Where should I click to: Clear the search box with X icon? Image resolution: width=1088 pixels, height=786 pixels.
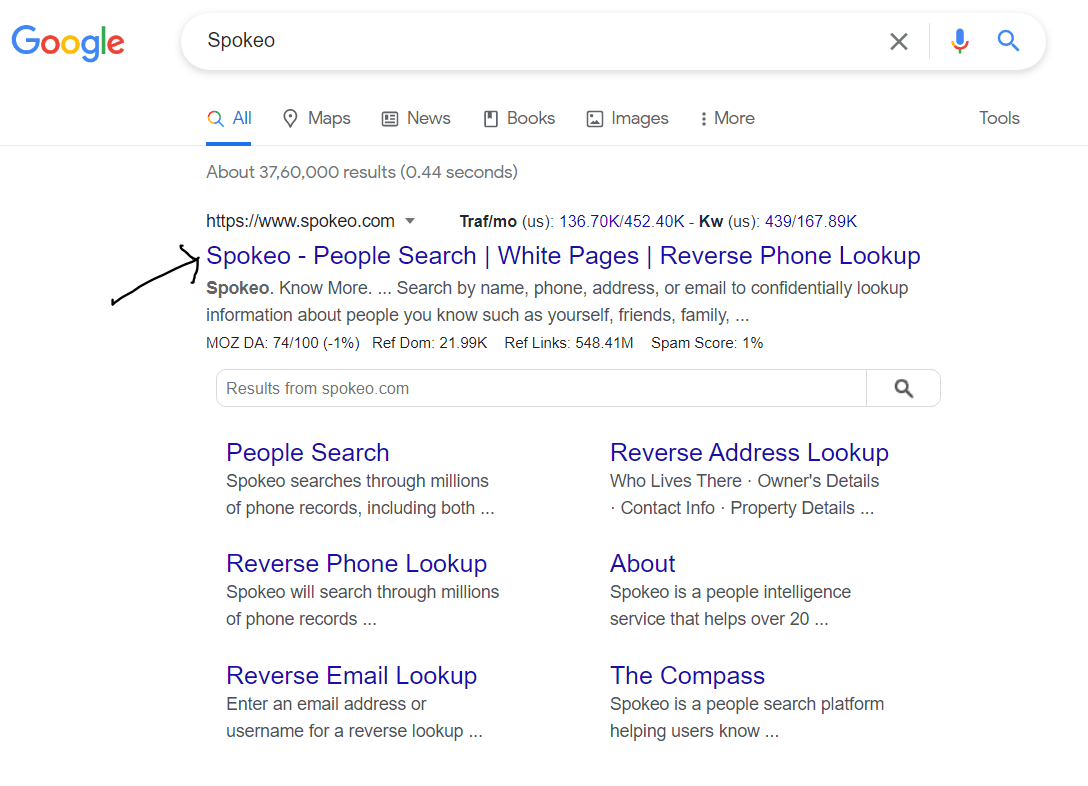899,41
